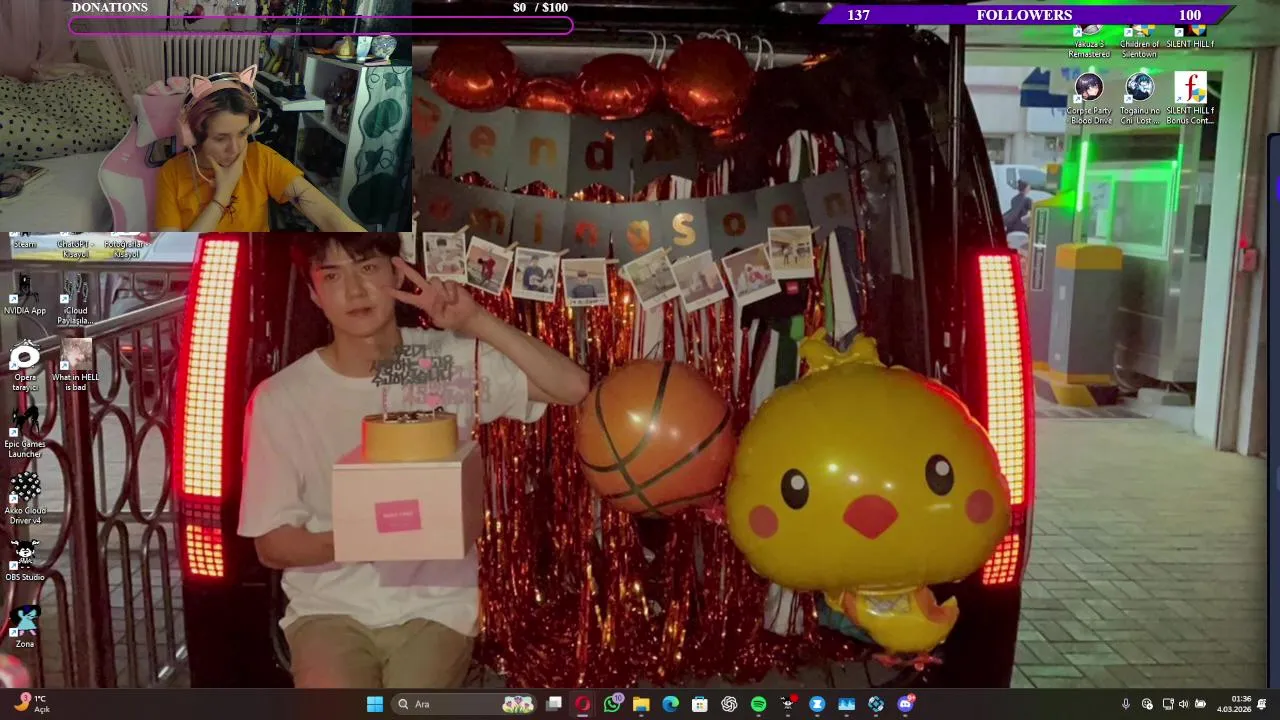Select the Children of Silentown desktop shortcut

pyautogui.click(x=1139, y=42)
